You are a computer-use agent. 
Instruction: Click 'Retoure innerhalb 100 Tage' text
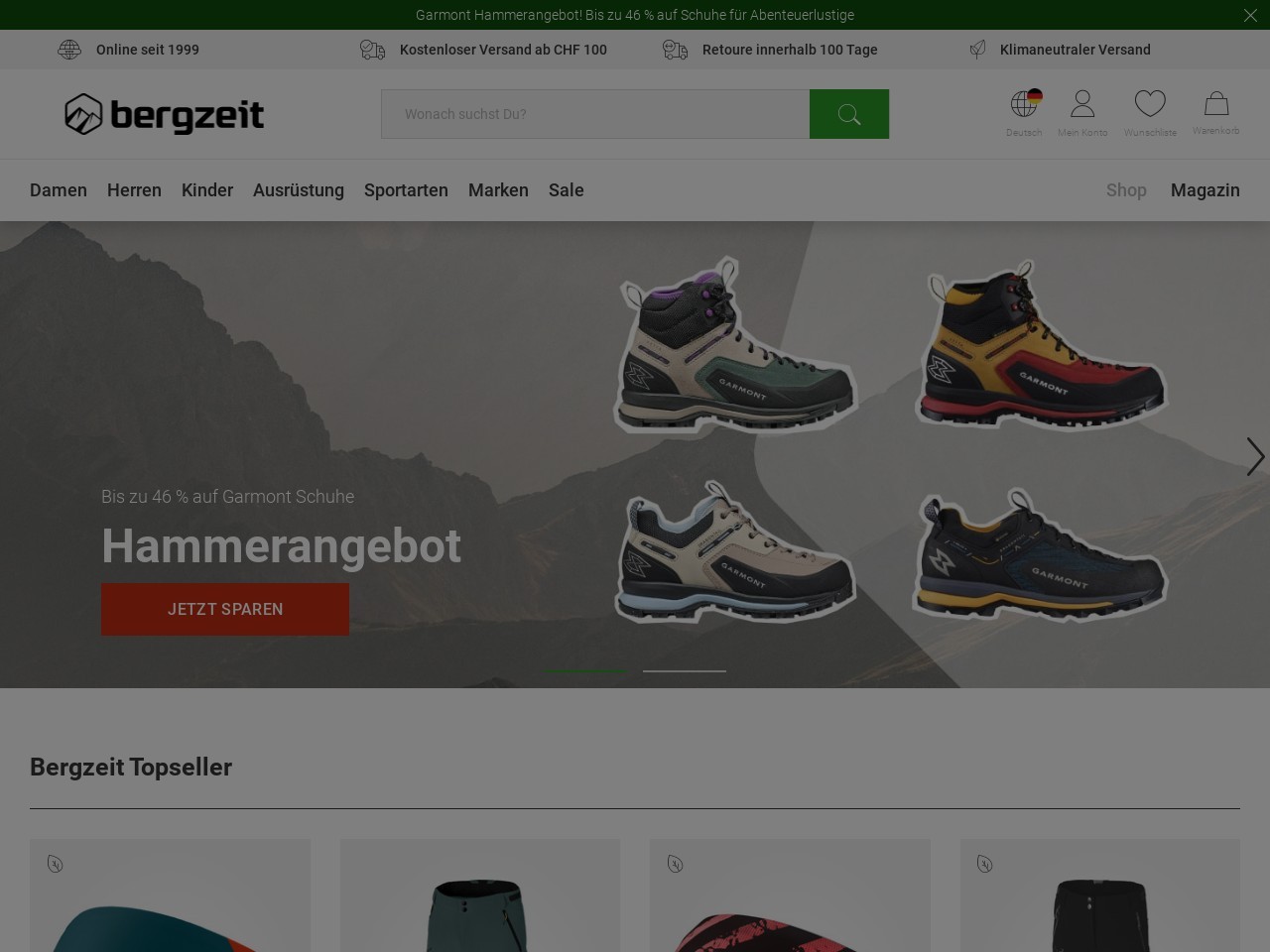tap(790, 50)
